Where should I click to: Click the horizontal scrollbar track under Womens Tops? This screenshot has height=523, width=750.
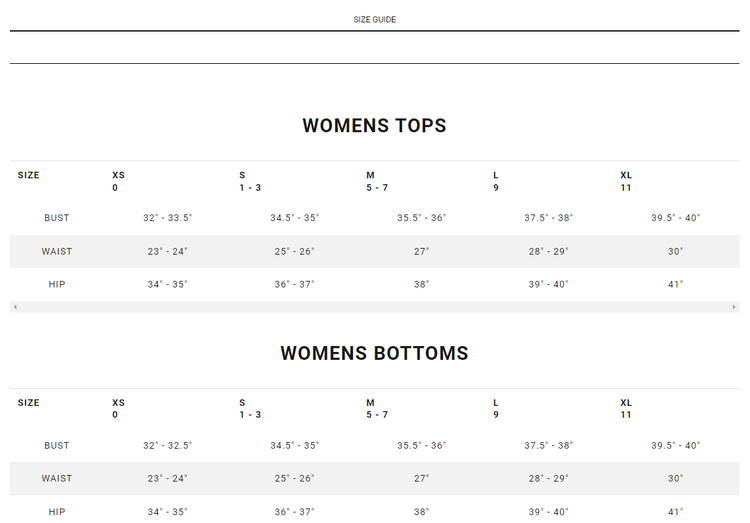(375, 307)
